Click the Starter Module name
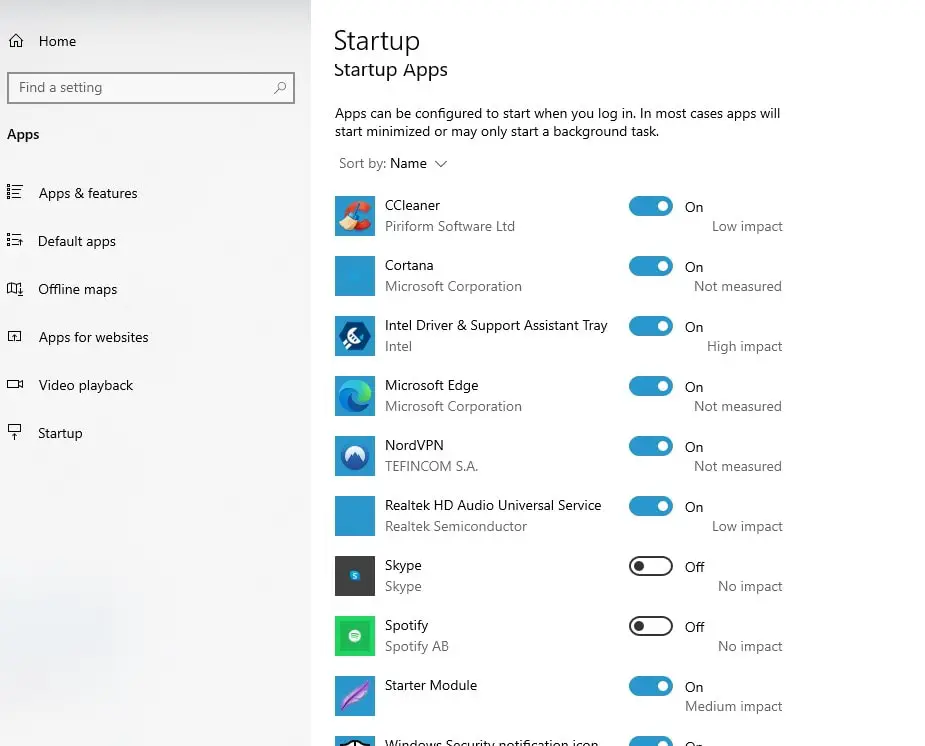The width and height of the screenshot is (925, 746). click(431, 685)
